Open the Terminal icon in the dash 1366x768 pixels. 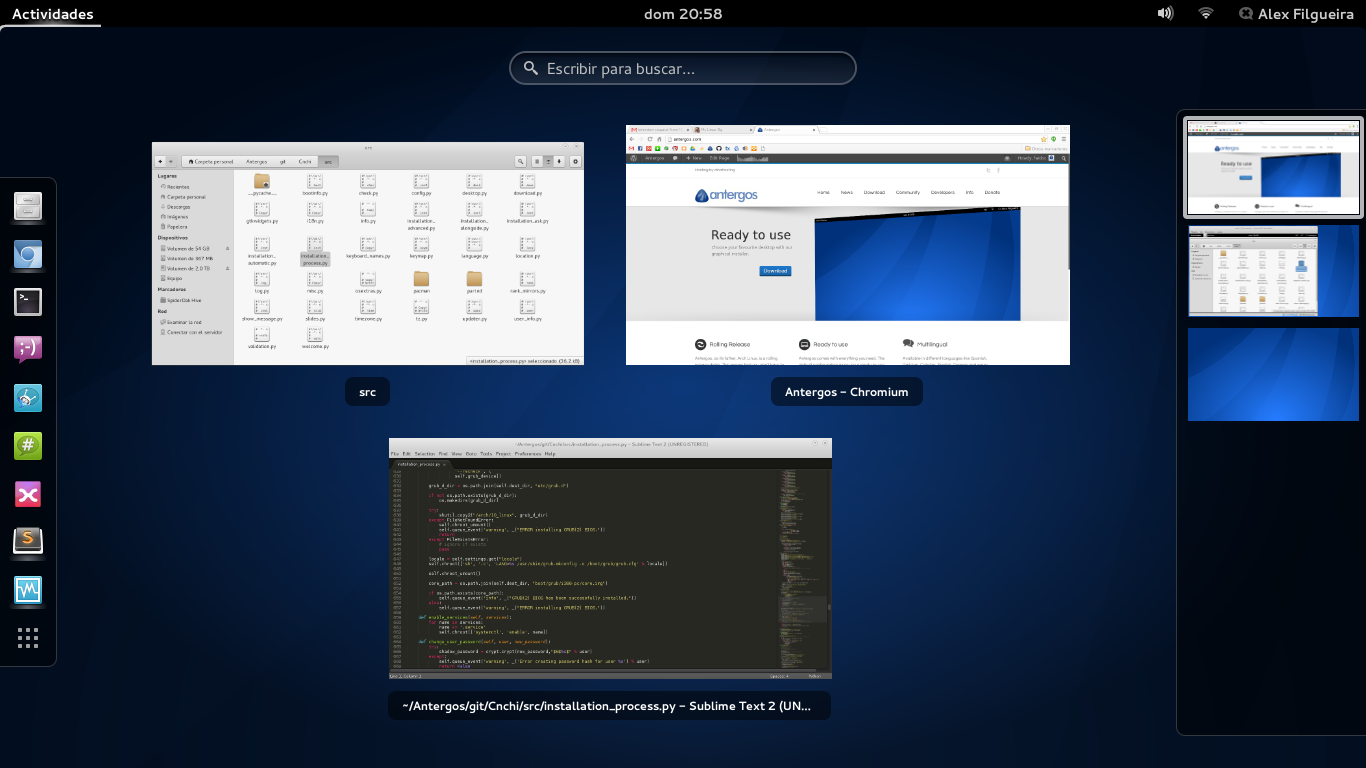click(28, 302)
